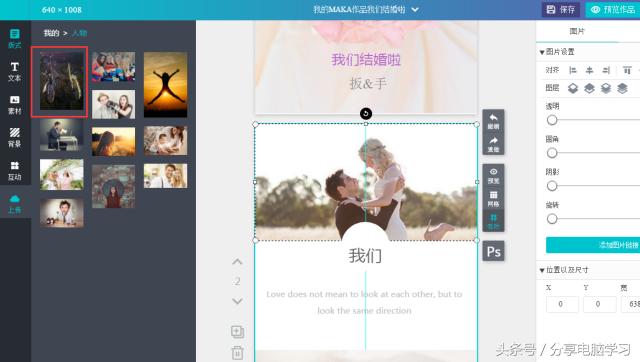Align the image to the top edge
Image resolution: width=640 pixels, height=362 pixels.
coord(627,70)
